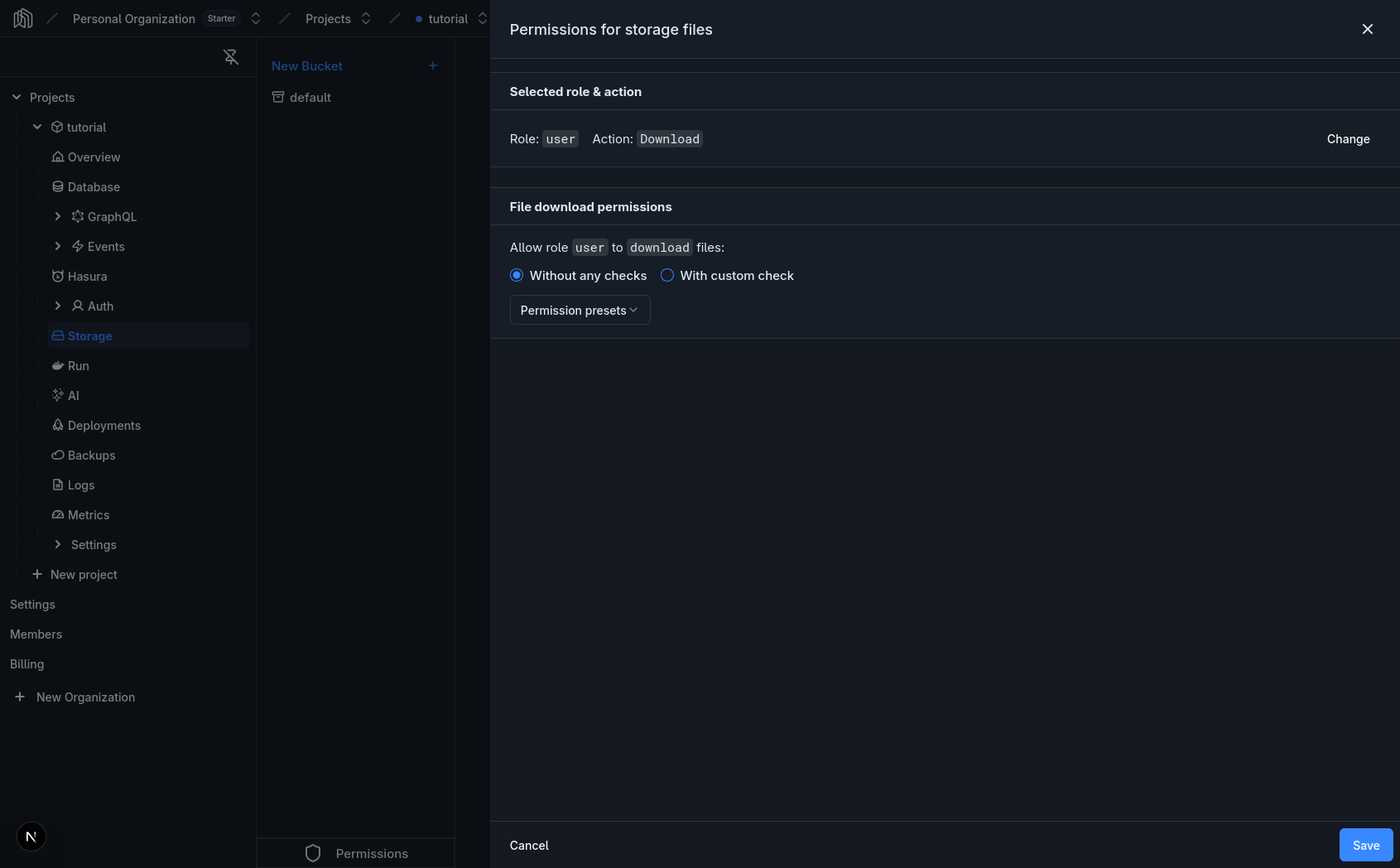Go to Deployments page
Screen dimensions: 1400x868
point(104,425)
